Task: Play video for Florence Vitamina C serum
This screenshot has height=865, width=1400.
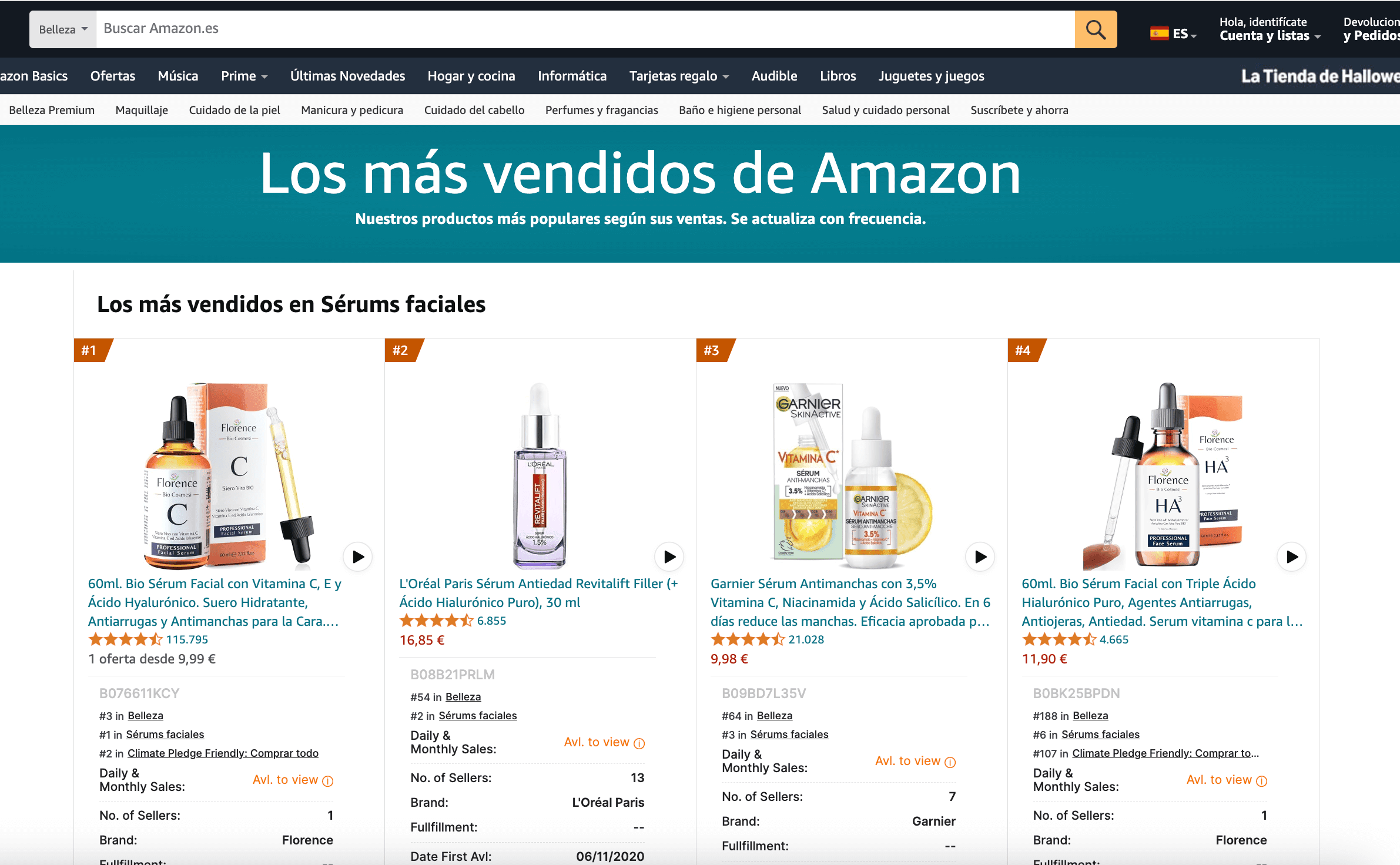Action: [358, 556]
